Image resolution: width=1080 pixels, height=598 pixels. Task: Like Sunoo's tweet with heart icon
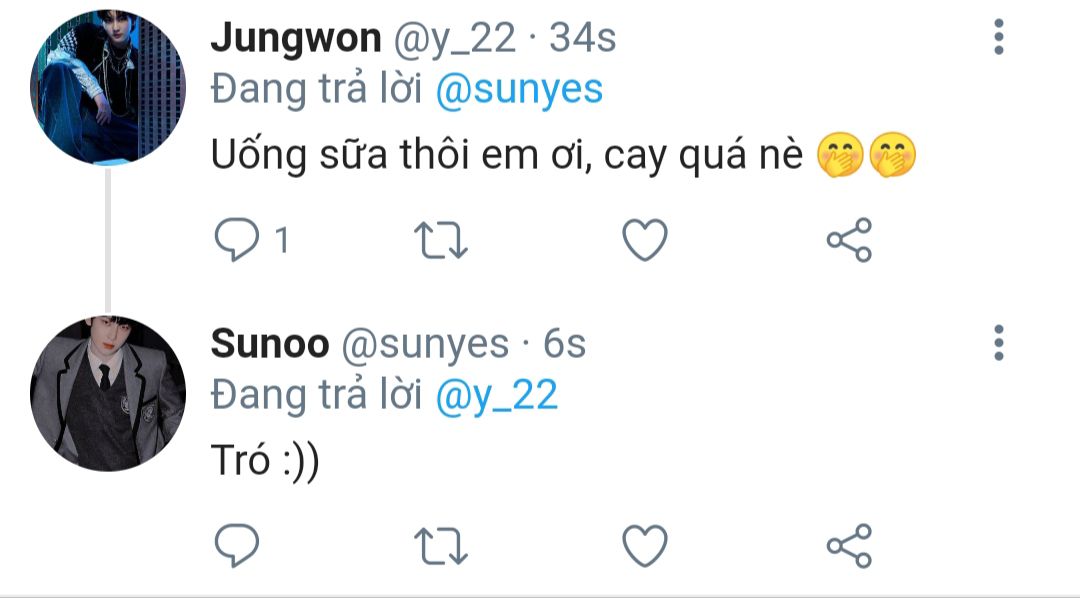tap(645, 546)
